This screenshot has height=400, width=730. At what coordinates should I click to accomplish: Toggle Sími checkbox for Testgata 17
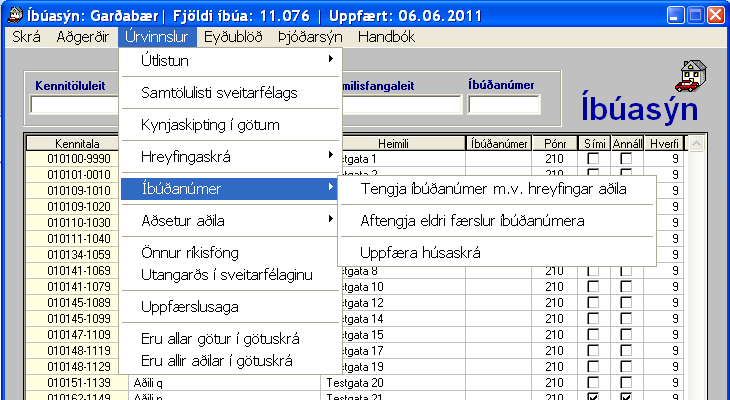coord(593,350)
